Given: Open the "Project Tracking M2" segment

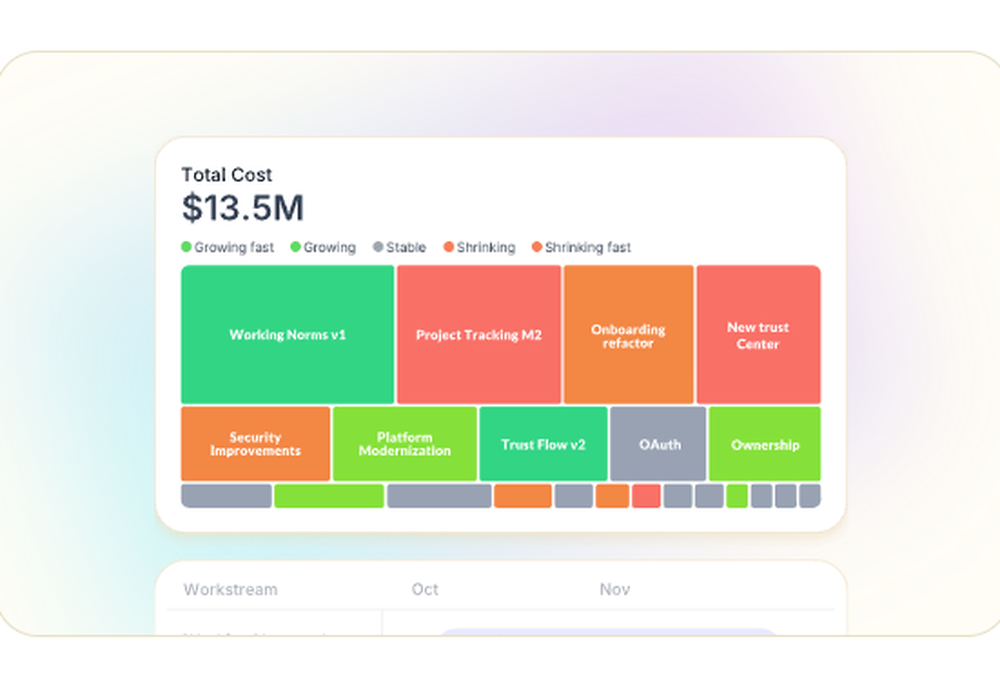Looking at the screenshot, I should [479, 334].
